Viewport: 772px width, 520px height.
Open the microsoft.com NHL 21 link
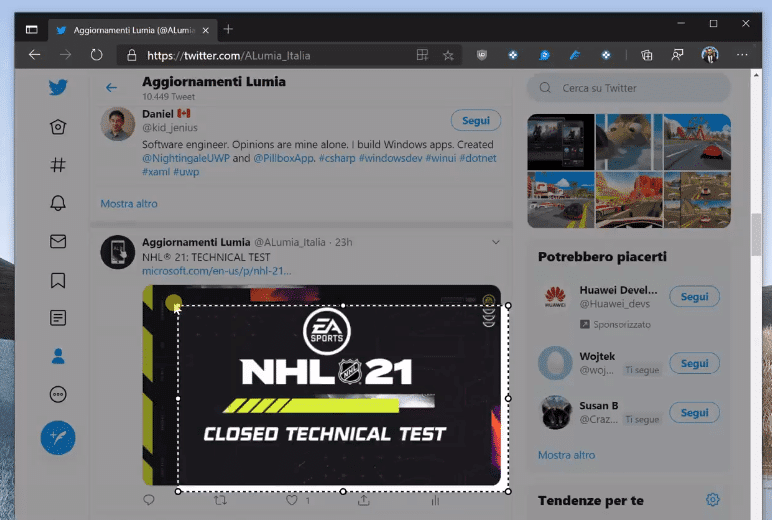pyautogui.click(x=216, y=271)
